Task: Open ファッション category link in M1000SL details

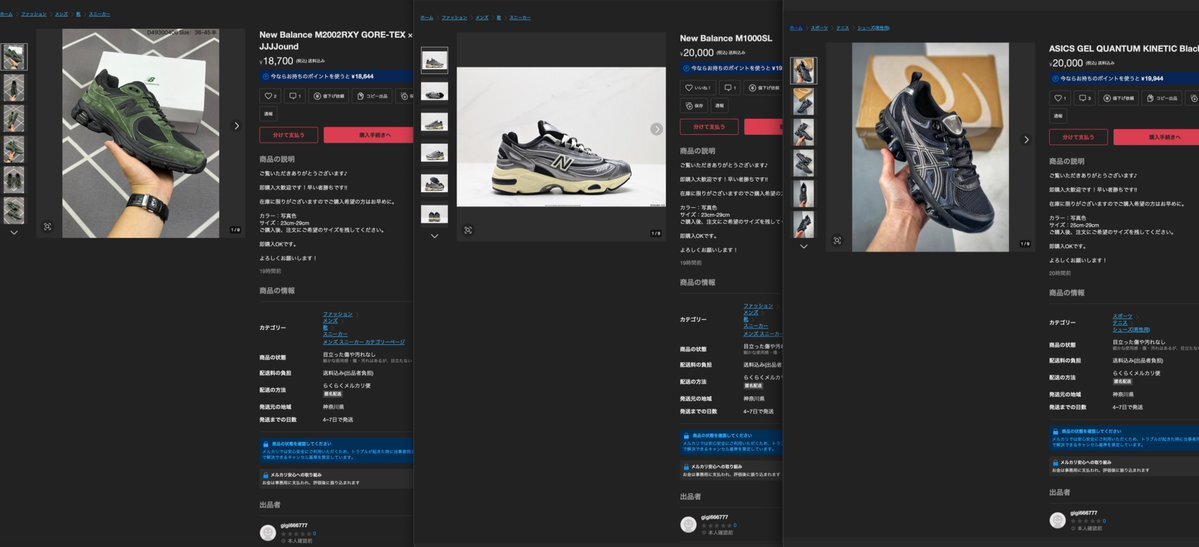Action: [759, 306]
